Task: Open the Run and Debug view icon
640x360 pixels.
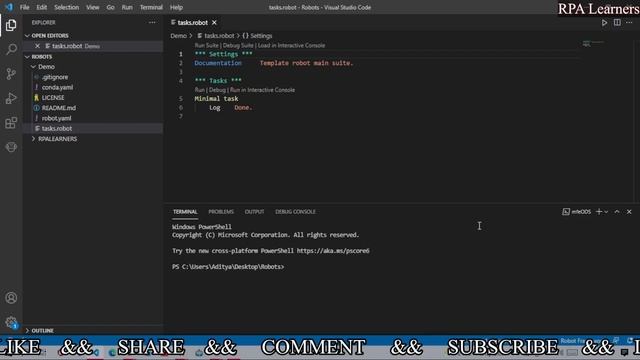Action: pyautogui.click(x=11, y=98)
